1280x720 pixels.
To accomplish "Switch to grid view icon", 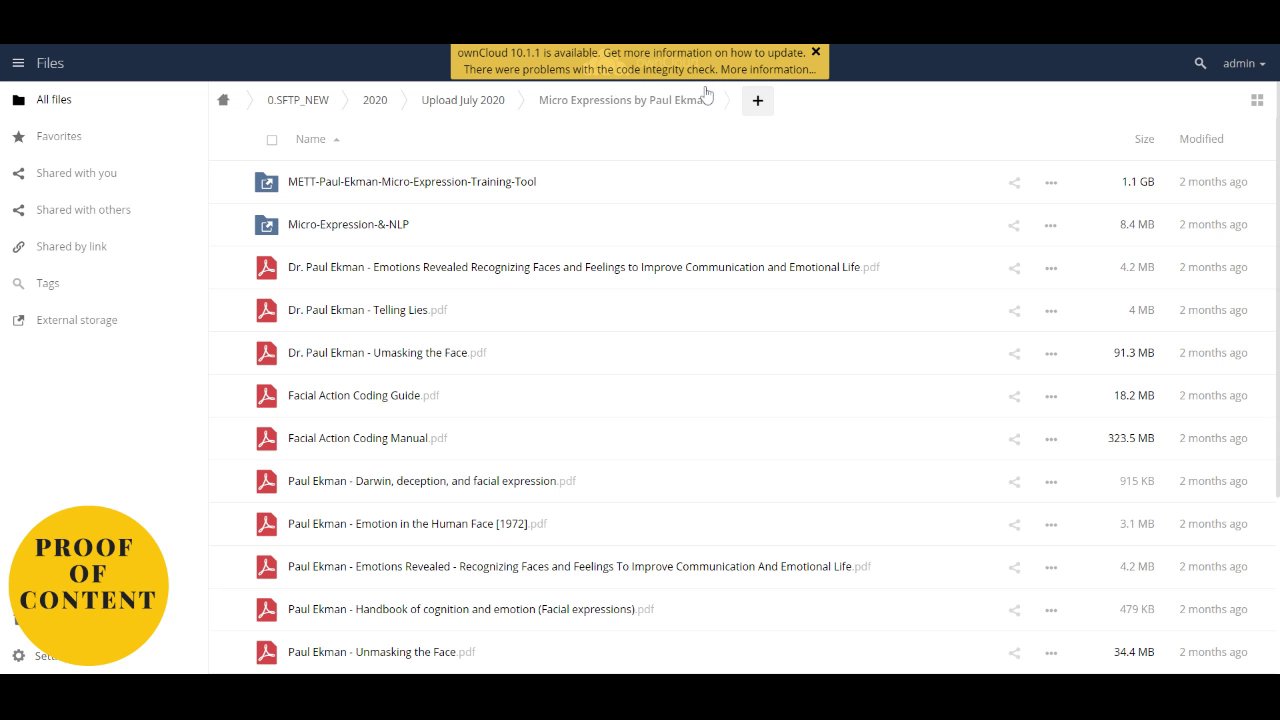I will pyautogui.click(x=1257, y=100).
